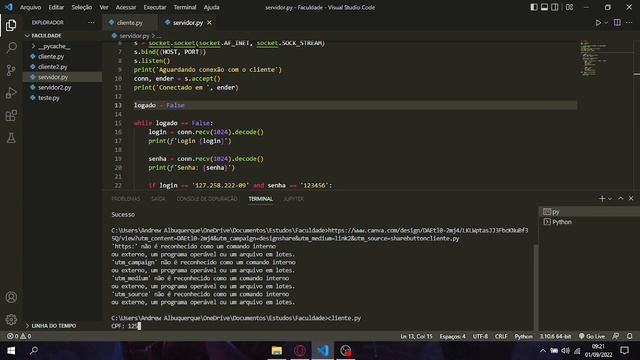Change file encoding UTF-8
640x360 pixels.
480,336
